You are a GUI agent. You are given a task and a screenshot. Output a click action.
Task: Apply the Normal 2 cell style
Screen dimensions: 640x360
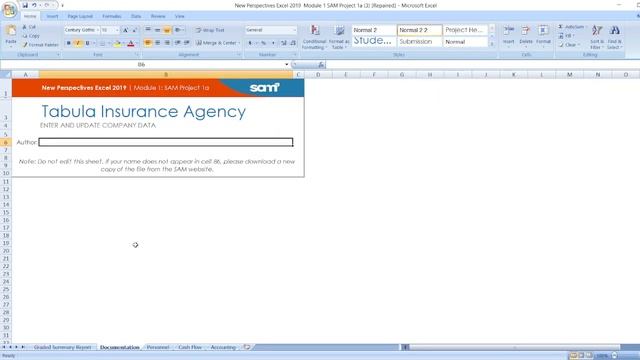pyautogui.click(x=374, y=30)
